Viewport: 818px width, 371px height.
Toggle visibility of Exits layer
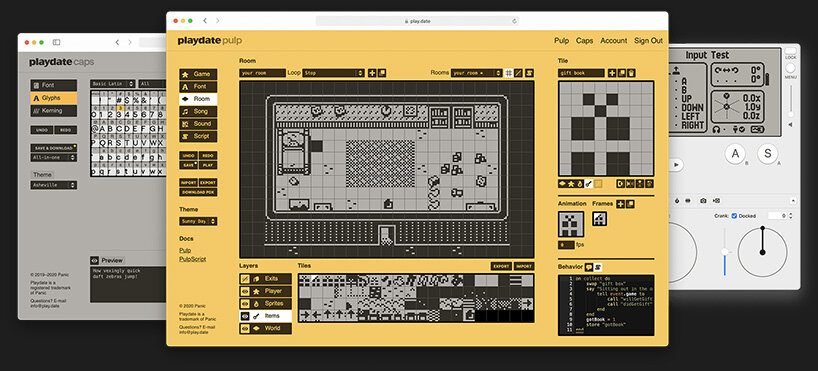pyautogui.click(x=245, y=279)
